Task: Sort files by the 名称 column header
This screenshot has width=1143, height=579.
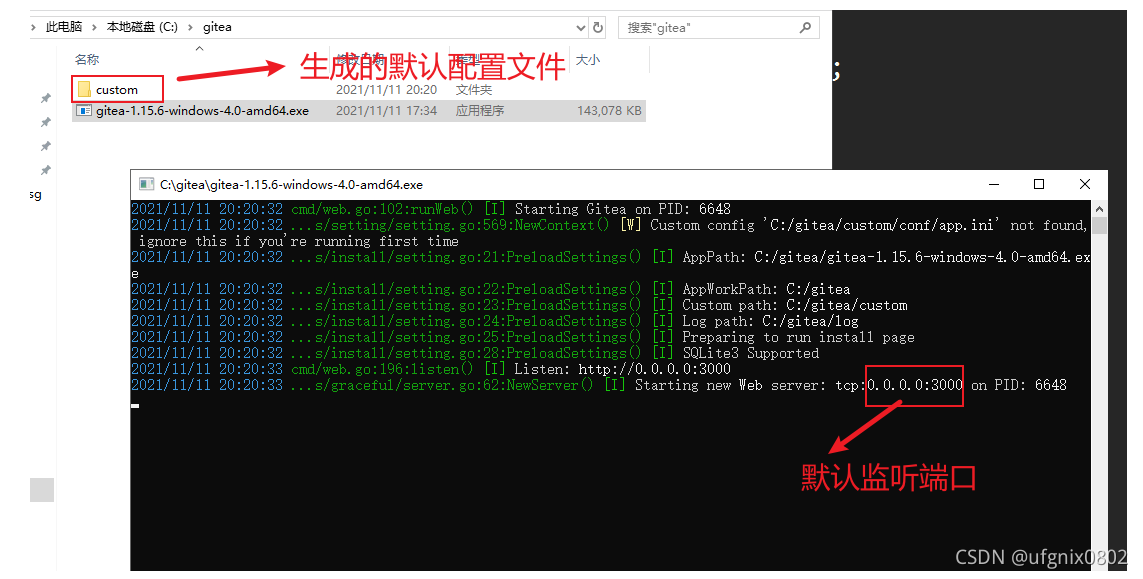Action: point(87,60)
